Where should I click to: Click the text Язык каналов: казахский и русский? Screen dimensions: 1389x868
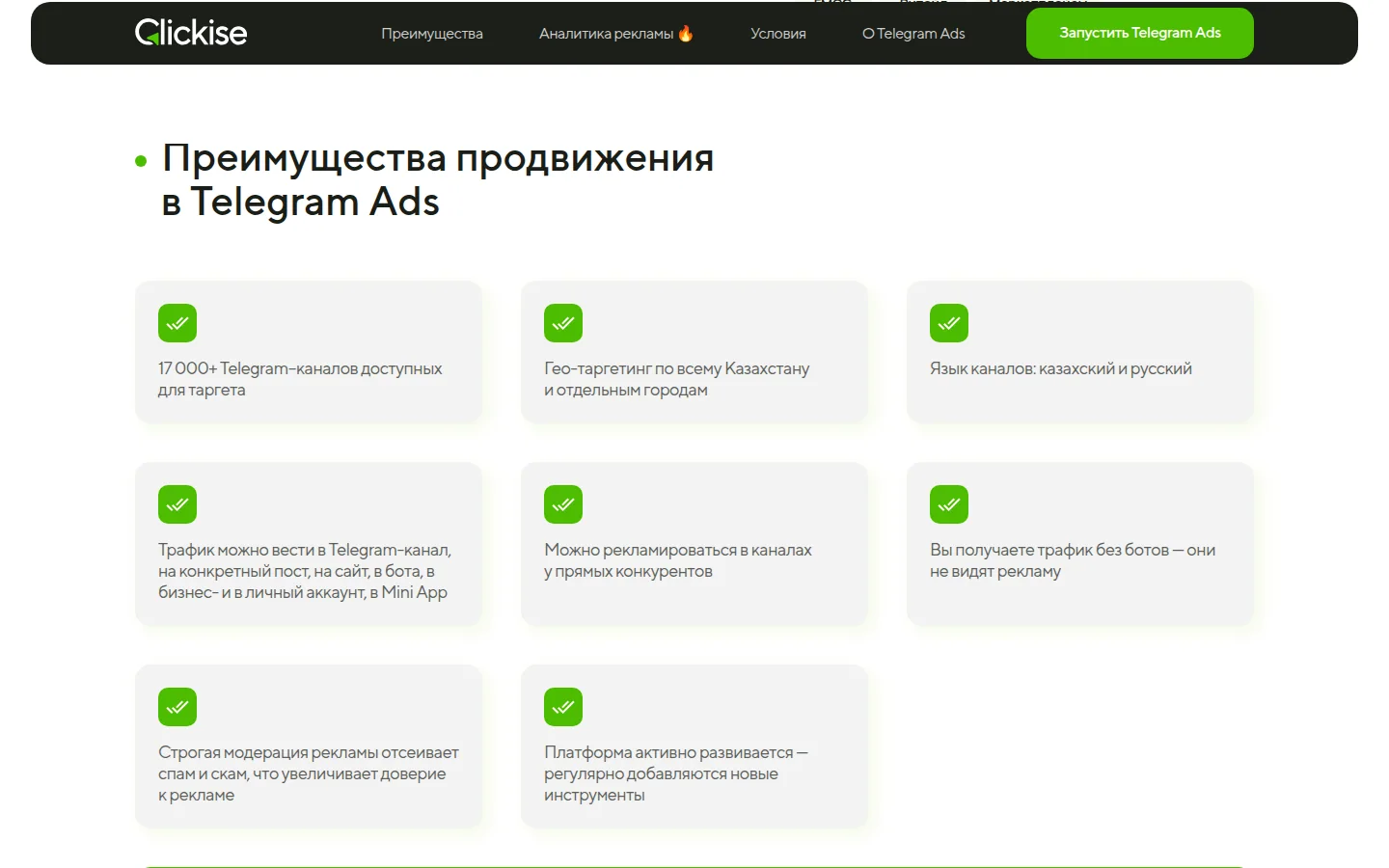[x=1061, y=368]
